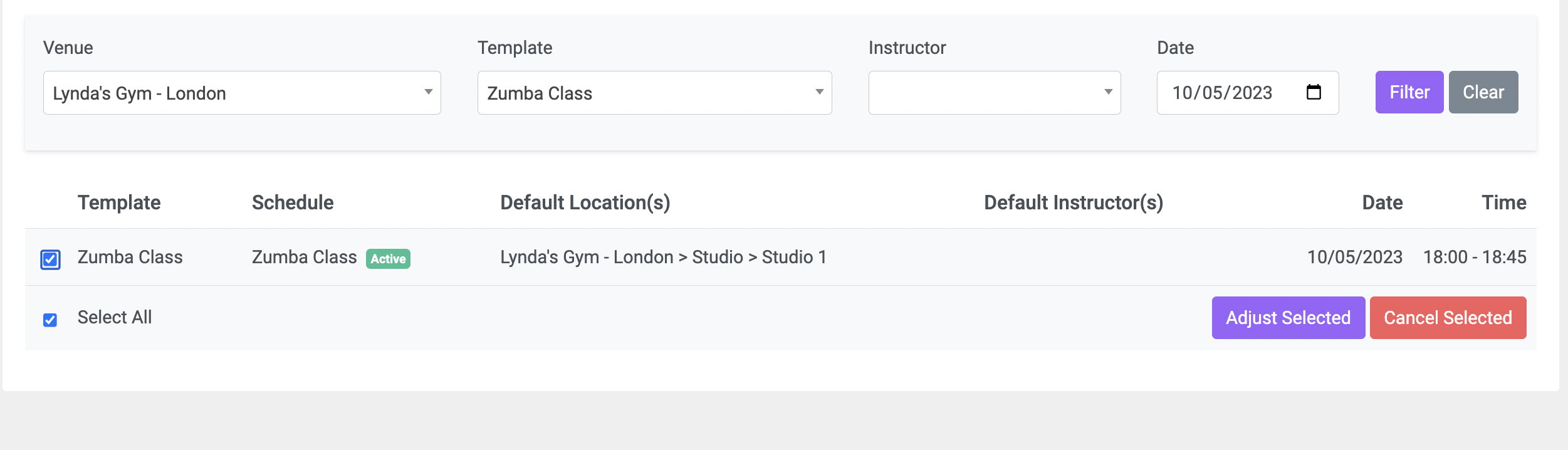Click the Date input field 10/05/2023

click(x=1248, y=93)
